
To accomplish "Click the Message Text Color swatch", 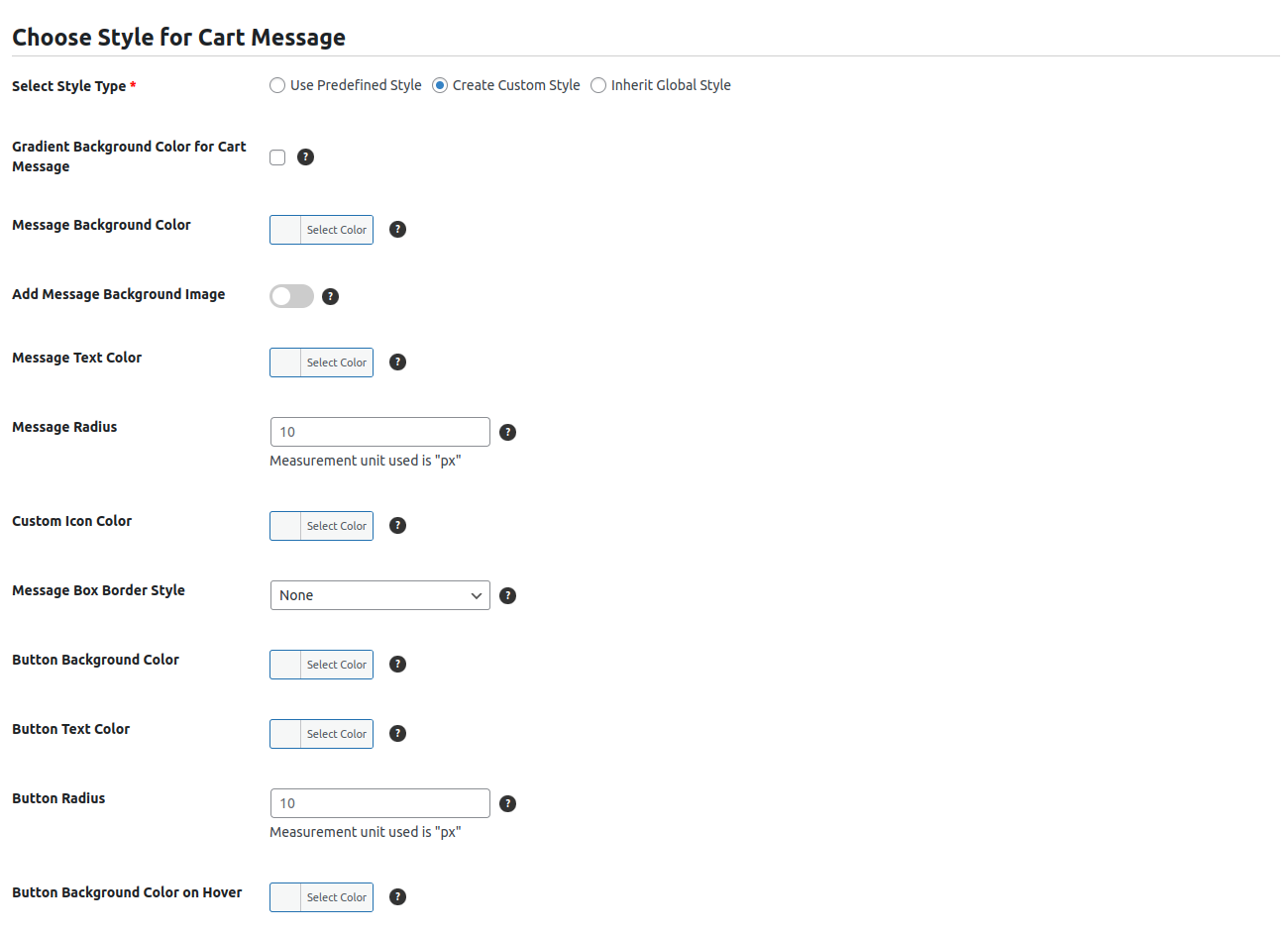I will tap(286, 363).
